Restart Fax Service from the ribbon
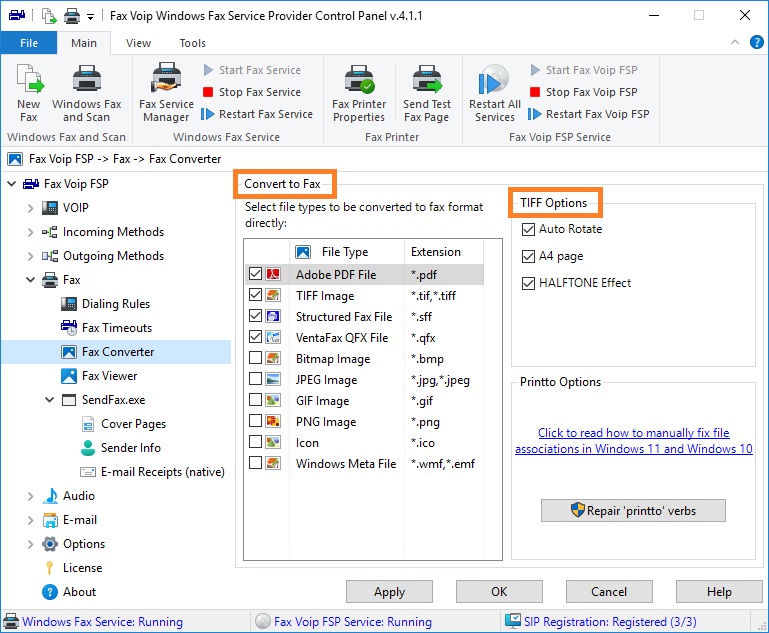 [x=257, y=114]
